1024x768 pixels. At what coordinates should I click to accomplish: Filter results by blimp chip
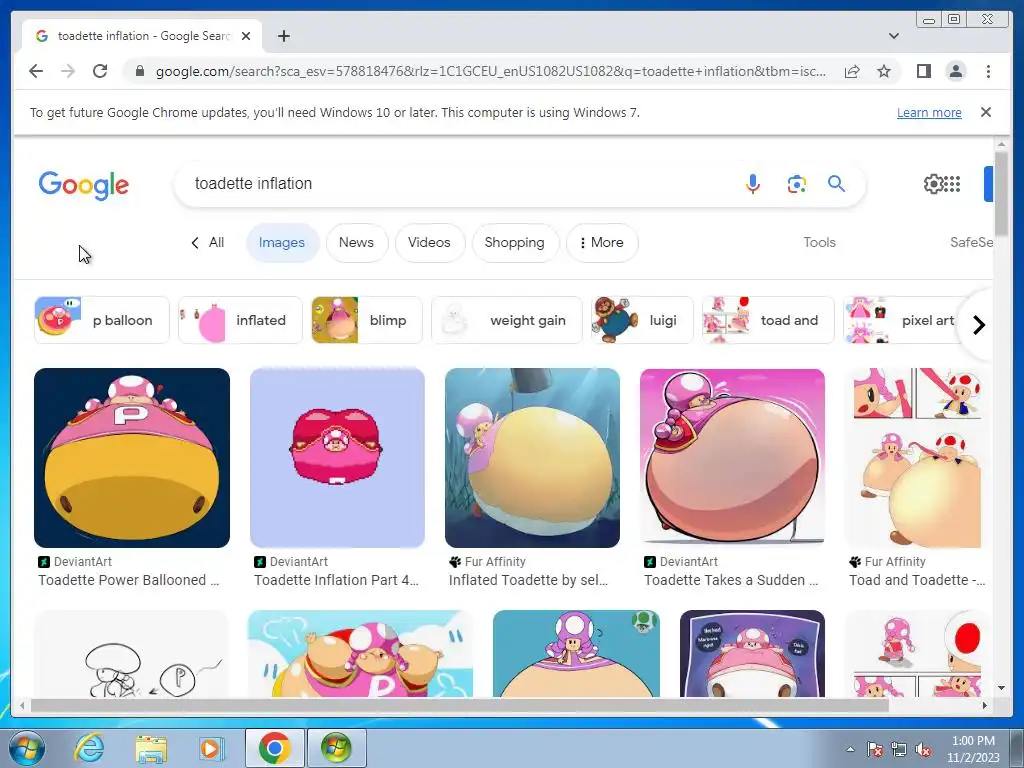pyautogui.click(x=367, y=320)
